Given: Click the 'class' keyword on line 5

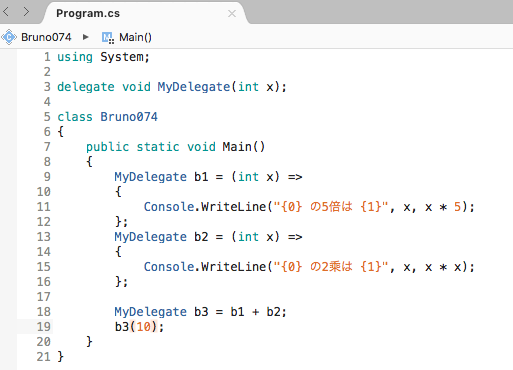Looking at the screenshot, I should tap(75, 117).
